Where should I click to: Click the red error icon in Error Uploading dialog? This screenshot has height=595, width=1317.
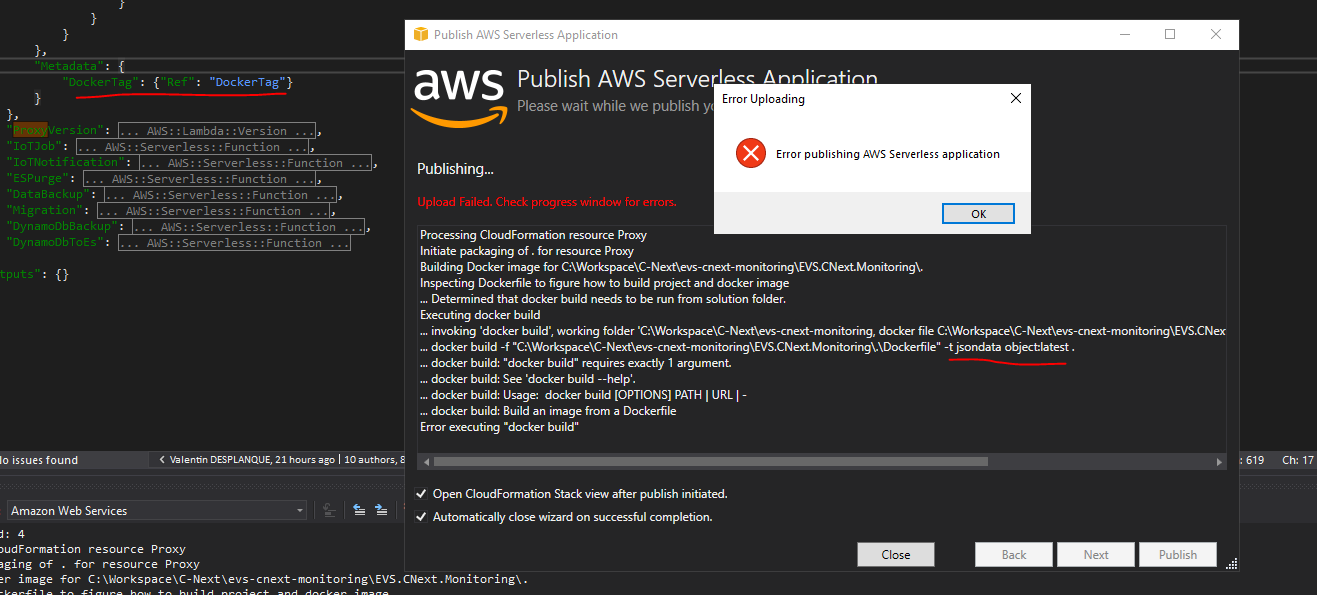point(751,153)
